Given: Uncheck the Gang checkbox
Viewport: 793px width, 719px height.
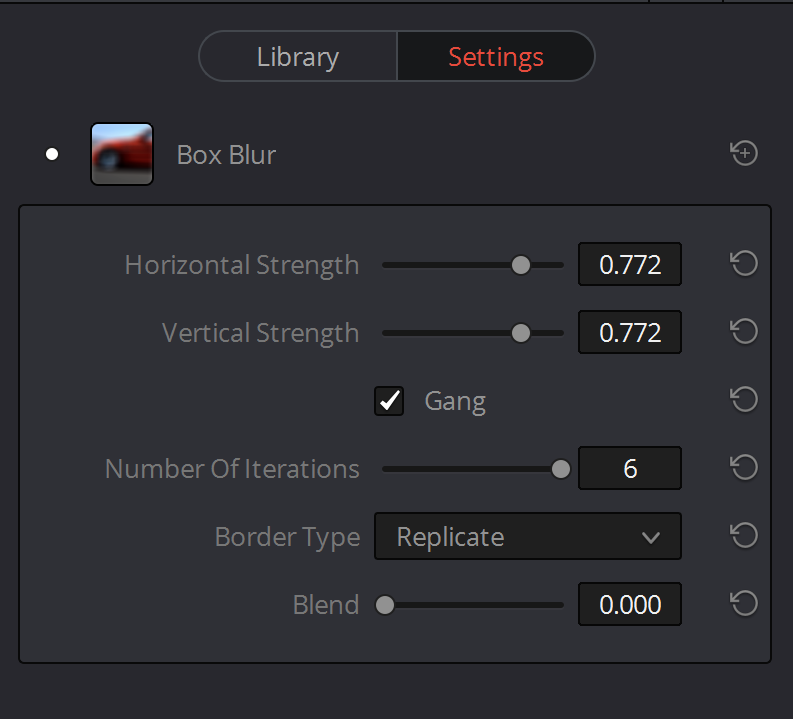Looking at the screenshot, I should click(389, 401).
